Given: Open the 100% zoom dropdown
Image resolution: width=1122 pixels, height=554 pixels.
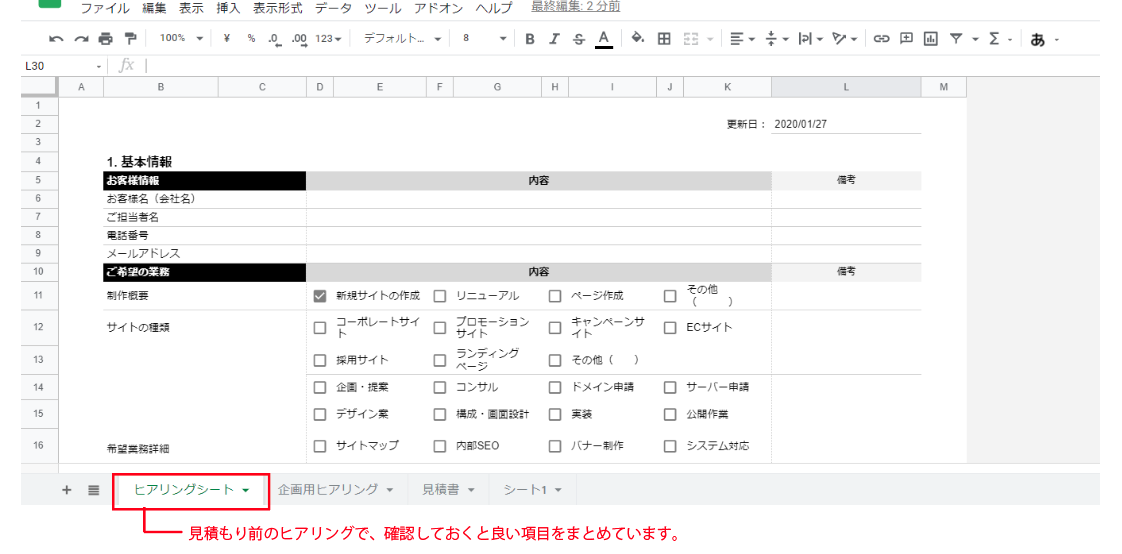Looking at the screenshot, I should (x=181, y=39).
